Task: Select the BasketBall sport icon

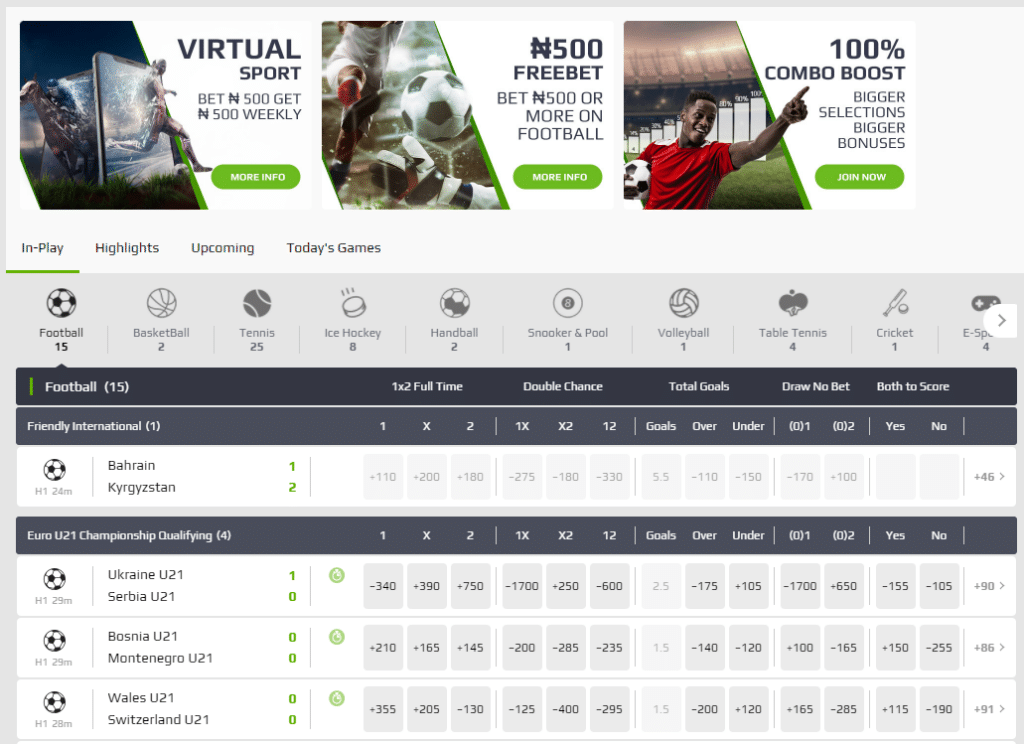Action: 161,303
